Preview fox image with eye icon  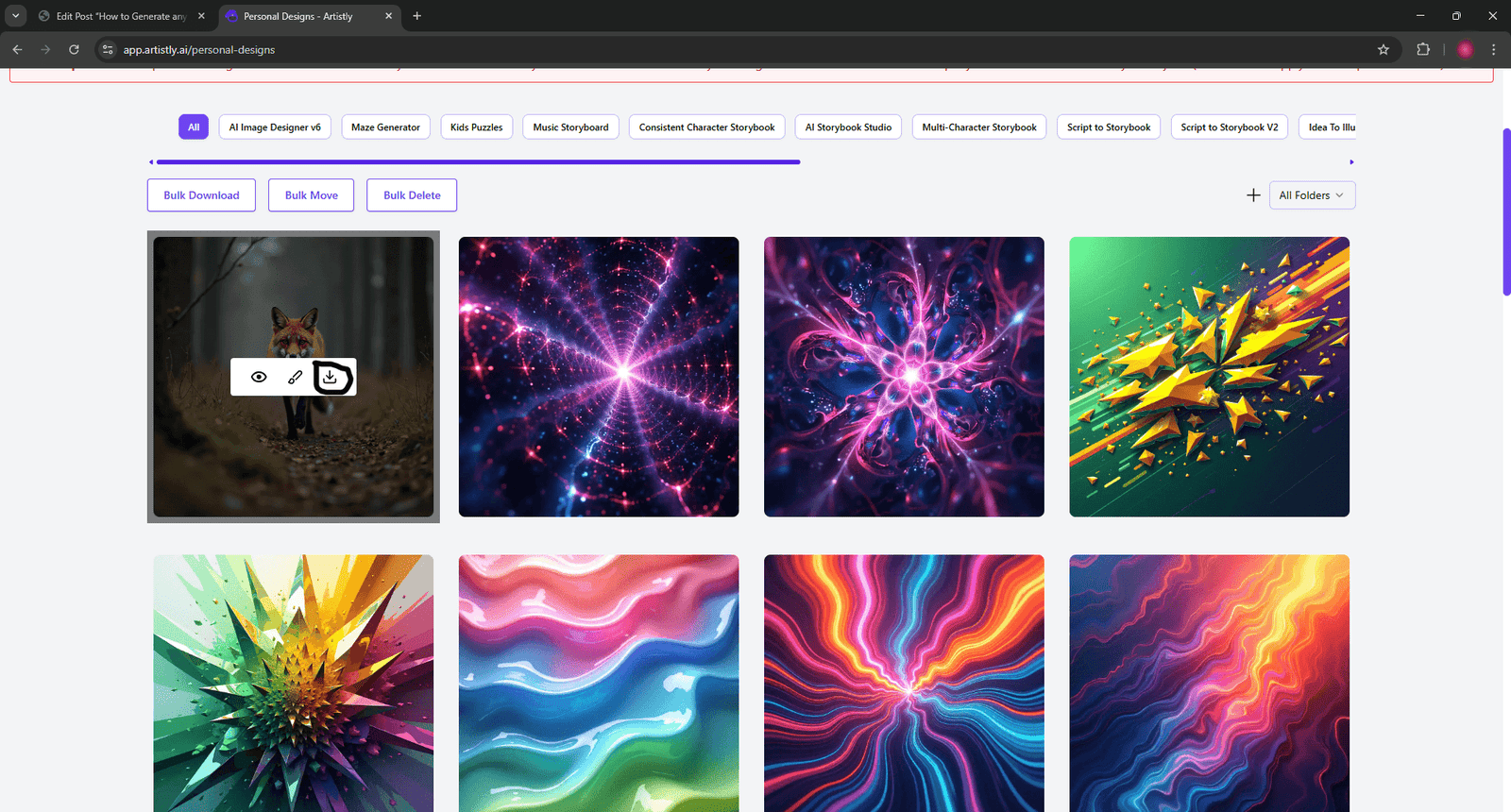point(259,377)
